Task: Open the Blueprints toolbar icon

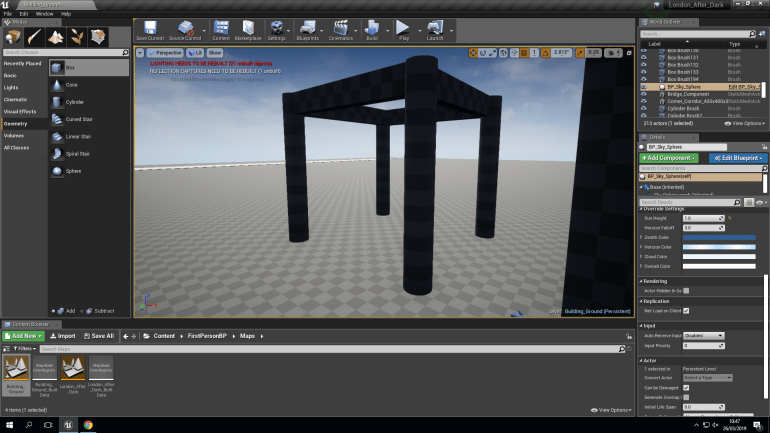Action: [x=308, y=30]
